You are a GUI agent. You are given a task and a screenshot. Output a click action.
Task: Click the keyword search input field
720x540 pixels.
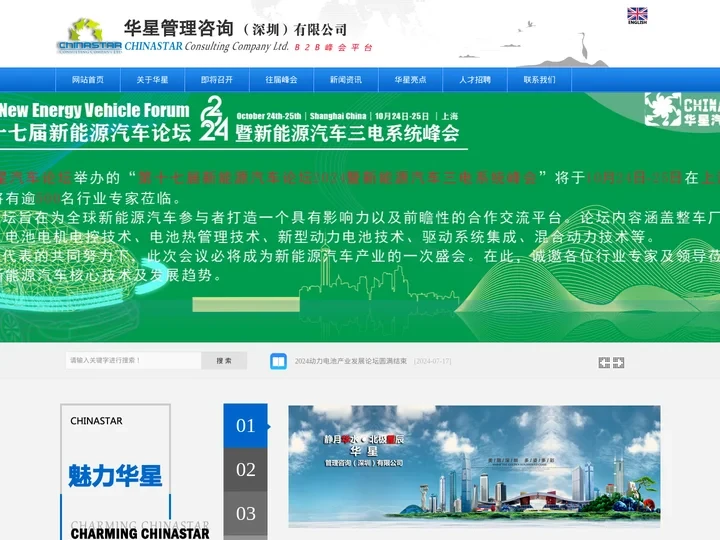(x=133, y=360)
